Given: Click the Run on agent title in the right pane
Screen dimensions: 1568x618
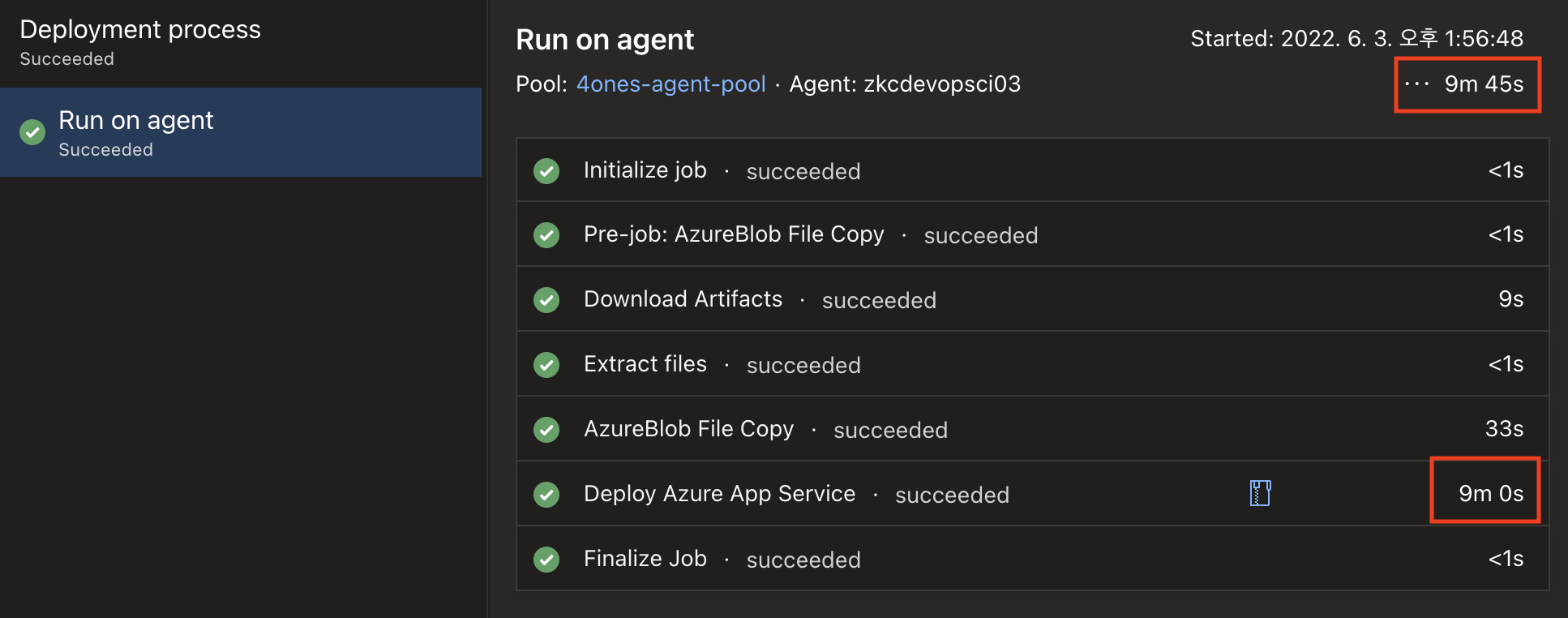Looking at the screenshot, I should [605, 40].
